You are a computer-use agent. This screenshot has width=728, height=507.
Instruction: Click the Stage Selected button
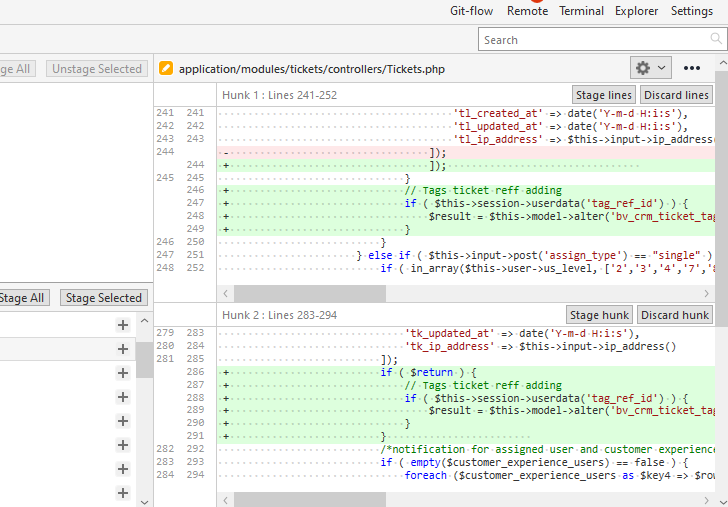(104, 298)
